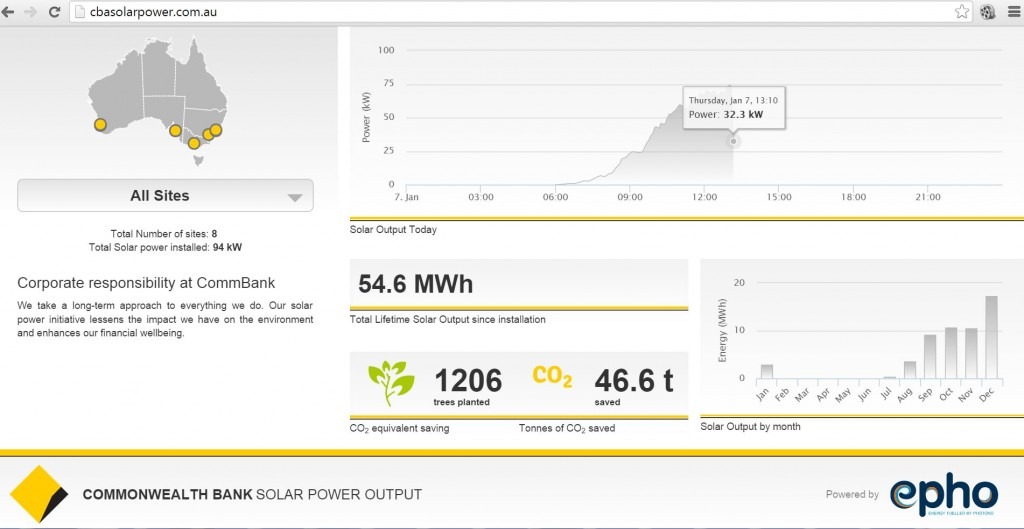The image size is (1024, 529).
Task: Click the December bar in monthly chart
Action: 991,337
